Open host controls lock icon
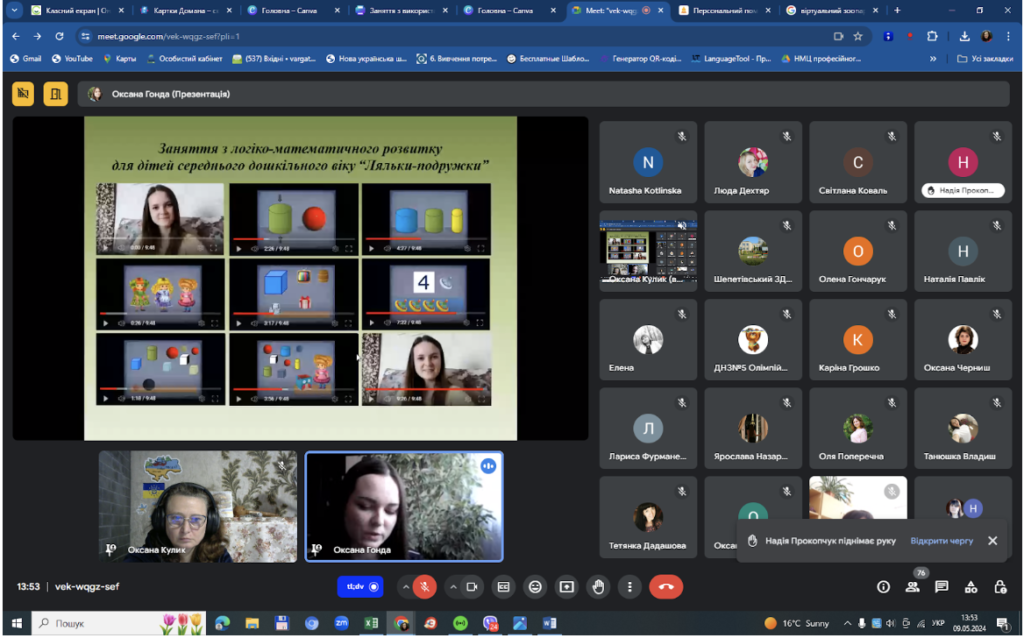This screenshot has width=1024, height=638. [x=1000, y=587]
